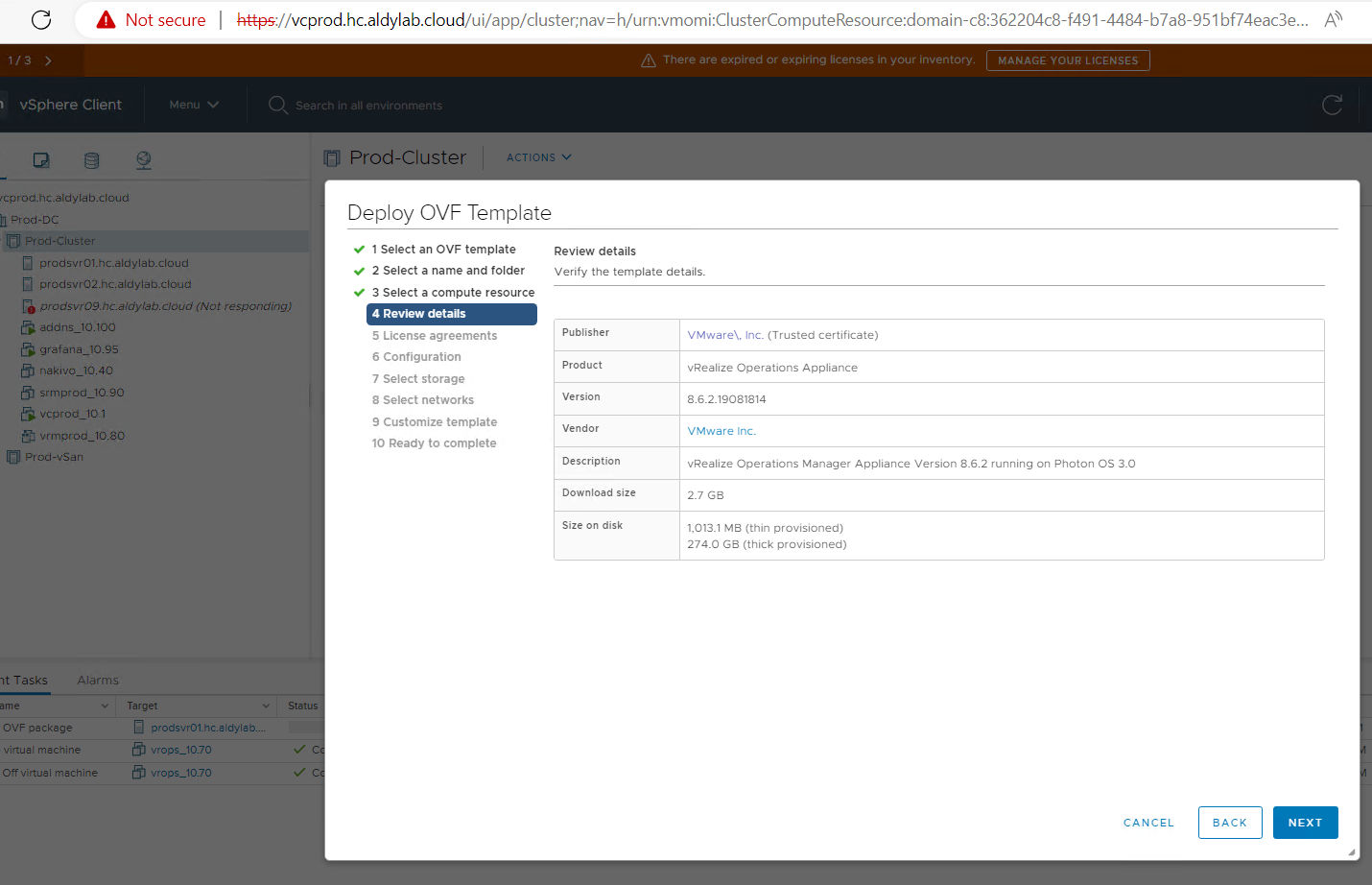Switch to the Storage inventory icon
Screen dimensions: 1372x885
pos(92,160)
